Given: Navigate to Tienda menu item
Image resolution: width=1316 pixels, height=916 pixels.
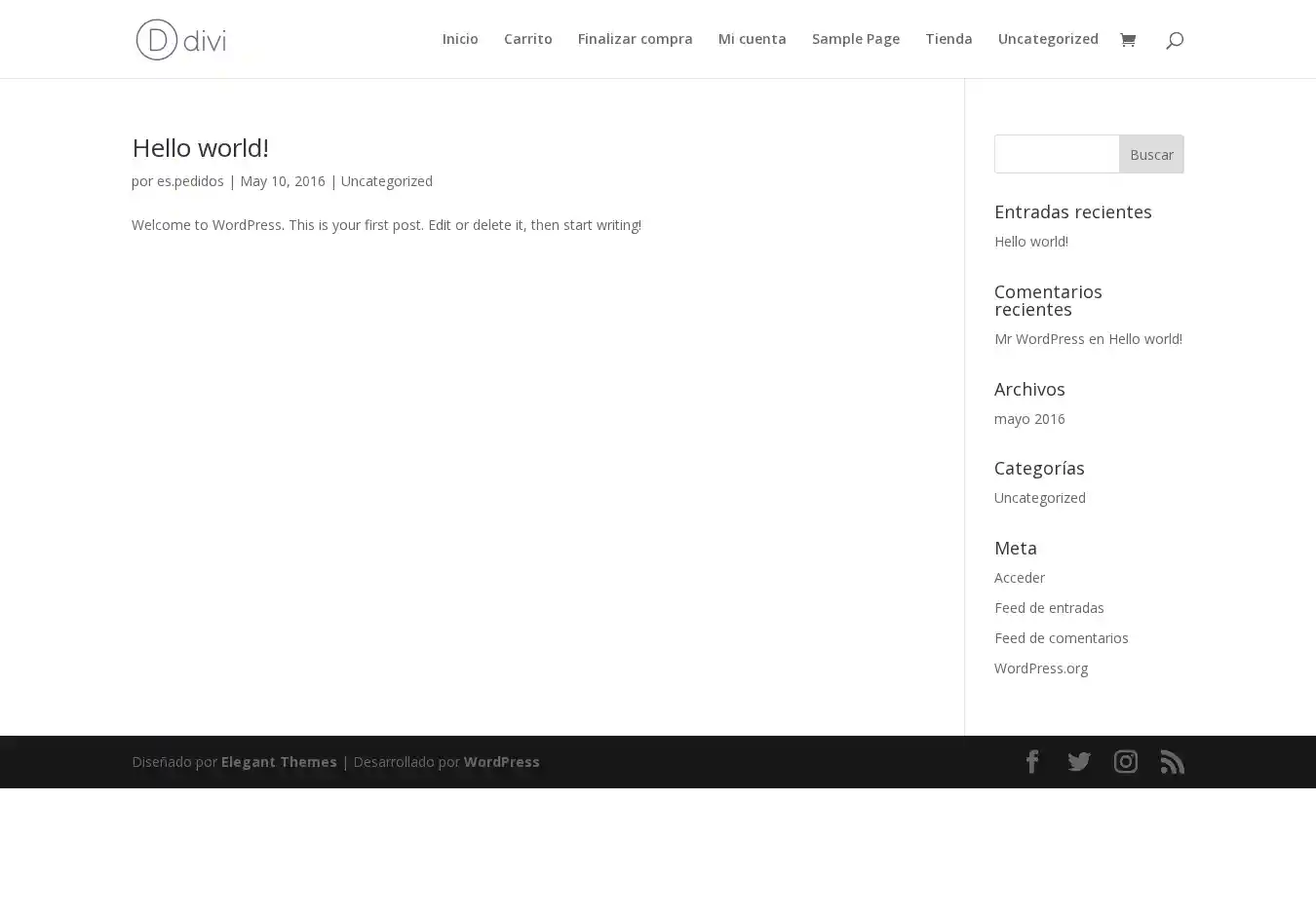Looking at the screenshot, I should coord(948,39).
